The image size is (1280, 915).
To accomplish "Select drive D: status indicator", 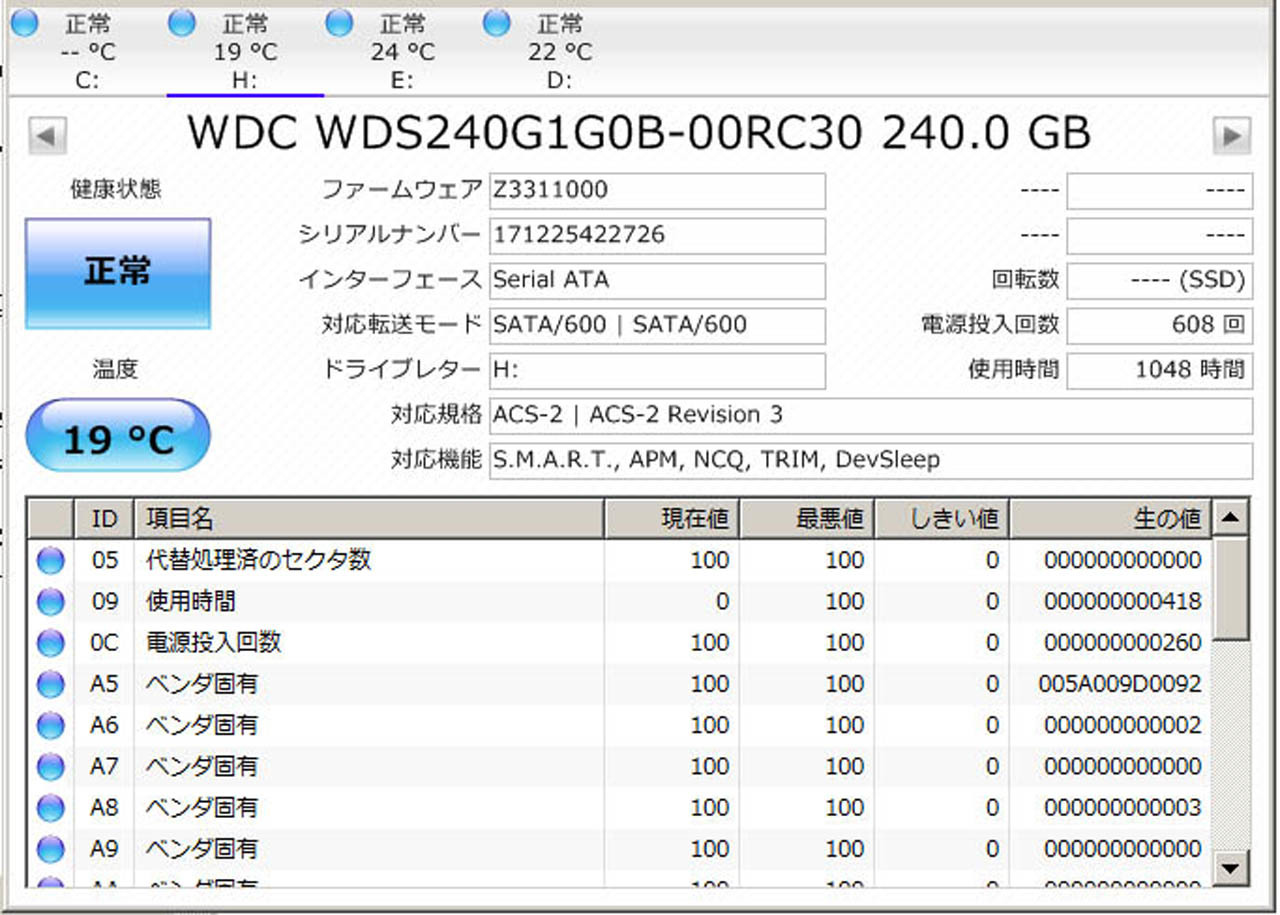I will click(496, 22).
